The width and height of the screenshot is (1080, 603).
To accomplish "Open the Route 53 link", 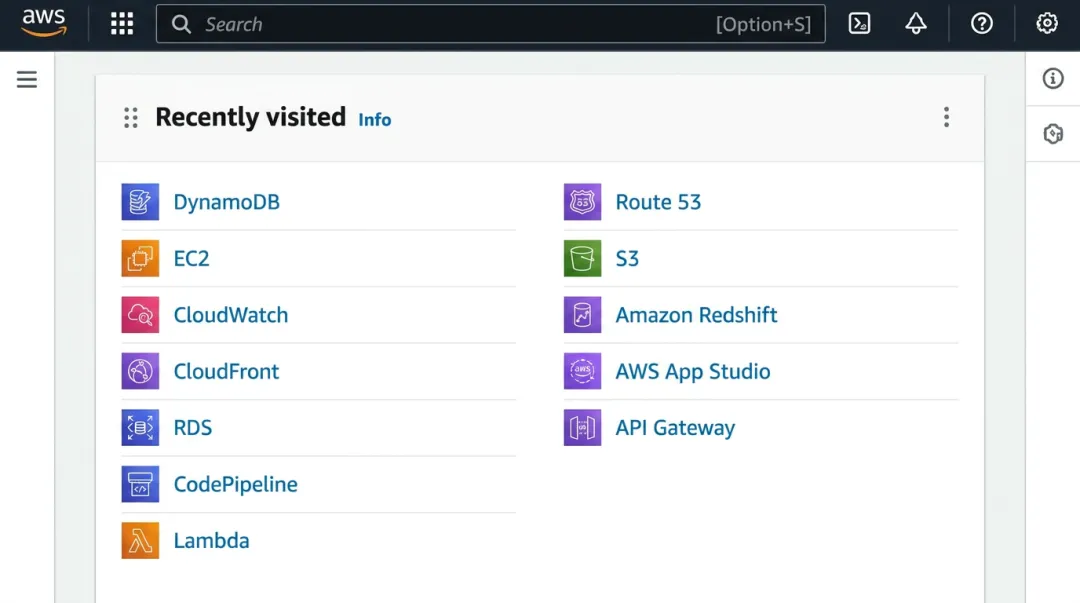I will coord(658,202).
